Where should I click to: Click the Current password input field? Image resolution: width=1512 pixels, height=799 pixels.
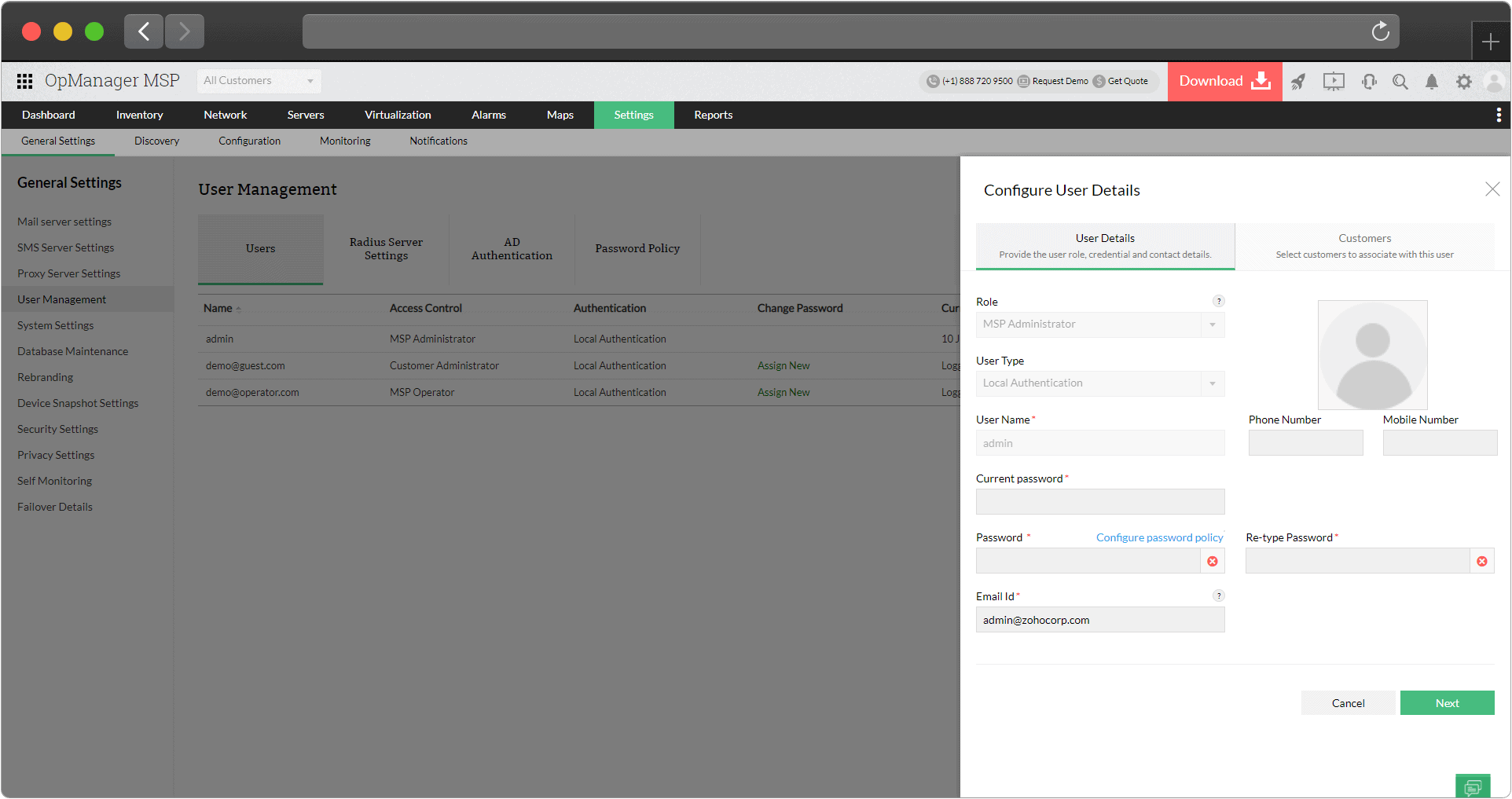(1100, 501)
